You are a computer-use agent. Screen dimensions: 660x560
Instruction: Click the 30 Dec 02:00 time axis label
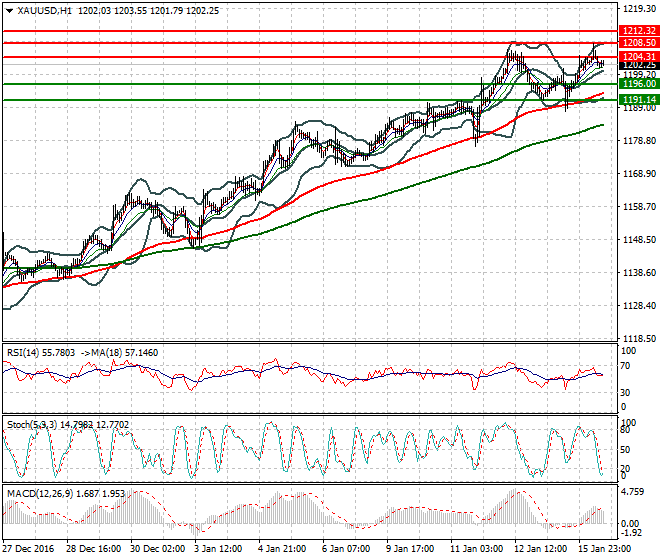click(x=157, y=549)
